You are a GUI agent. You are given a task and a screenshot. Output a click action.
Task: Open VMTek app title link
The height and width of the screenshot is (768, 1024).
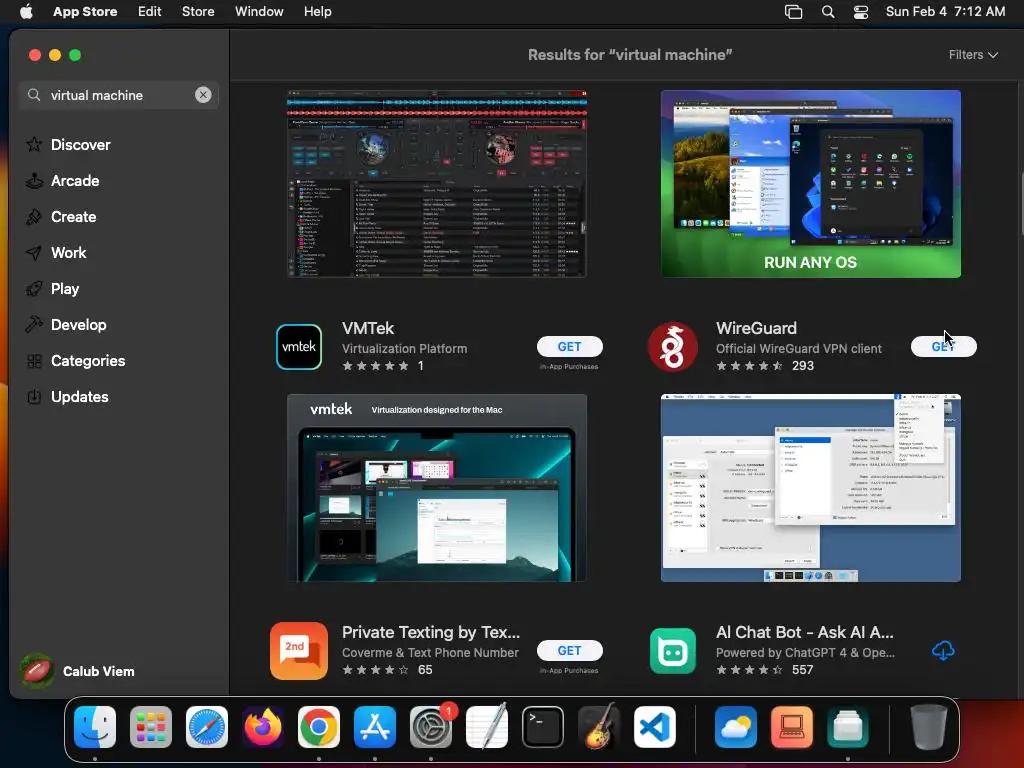(x=368, y=328)
